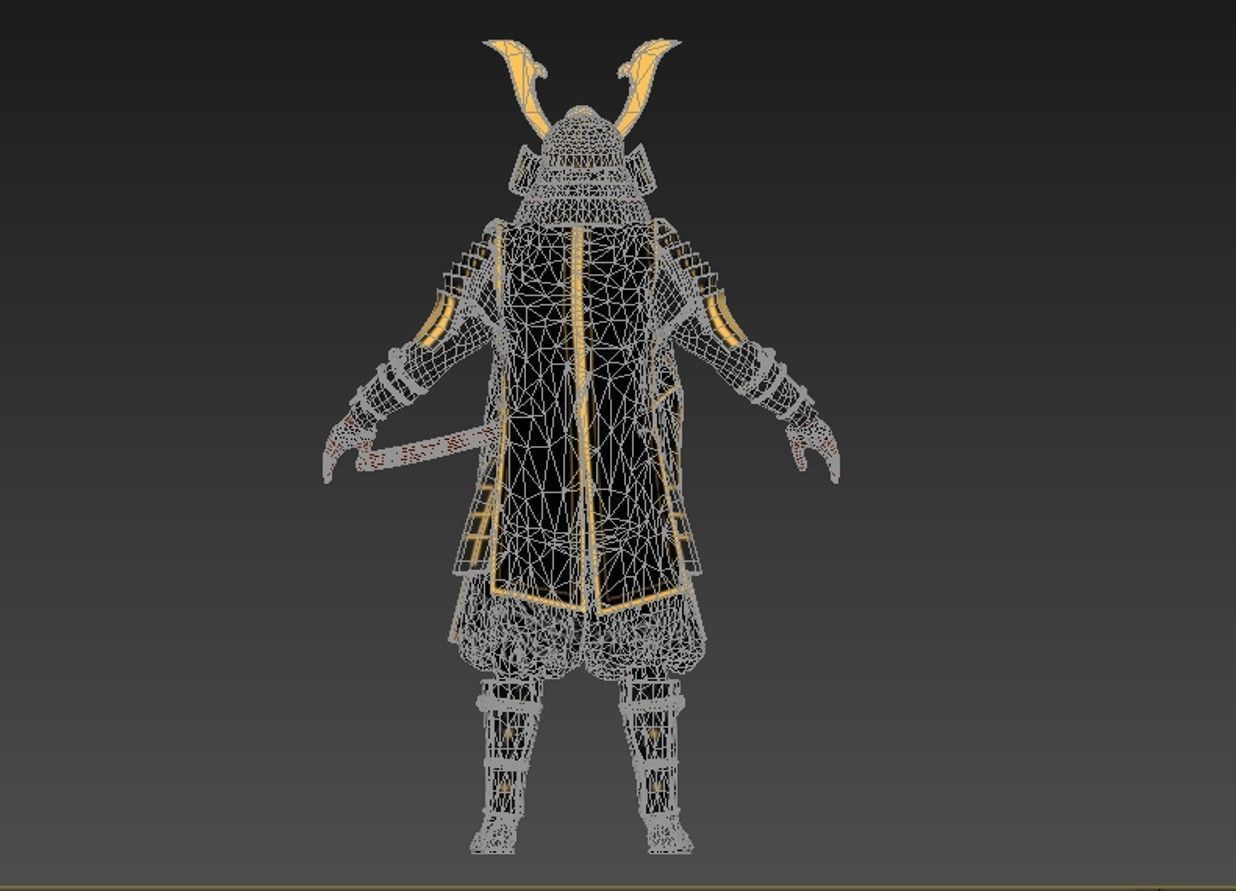
Task: Select the helmet dome wireframe
Action: pos(582,135)
